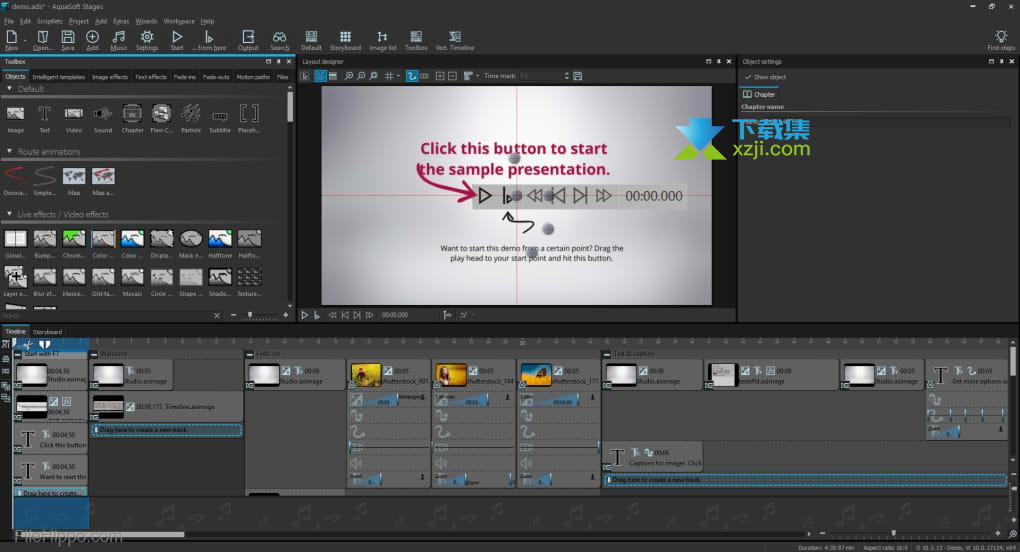Click the 'from here' play toolbar icon
The width and height of the screenshot is (1020, 552).
(209, 40)
